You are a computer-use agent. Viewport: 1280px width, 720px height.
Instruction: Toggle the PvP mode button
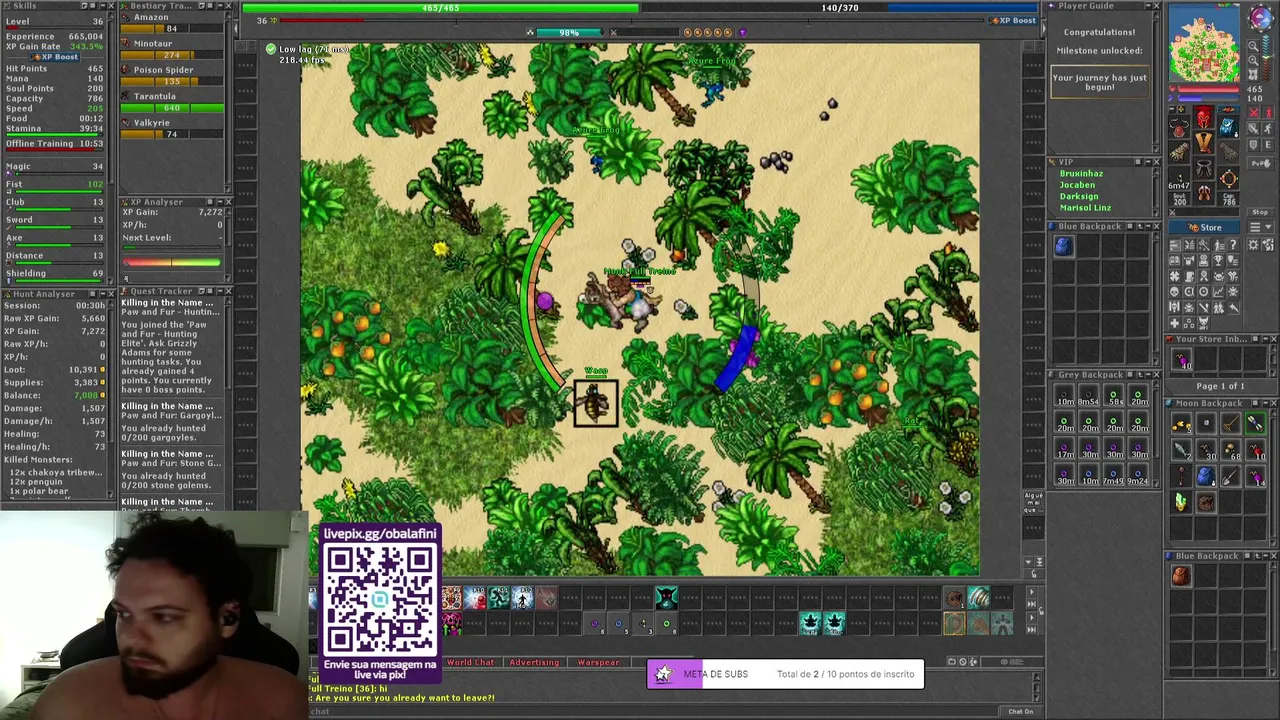(x=1260, y=163)
